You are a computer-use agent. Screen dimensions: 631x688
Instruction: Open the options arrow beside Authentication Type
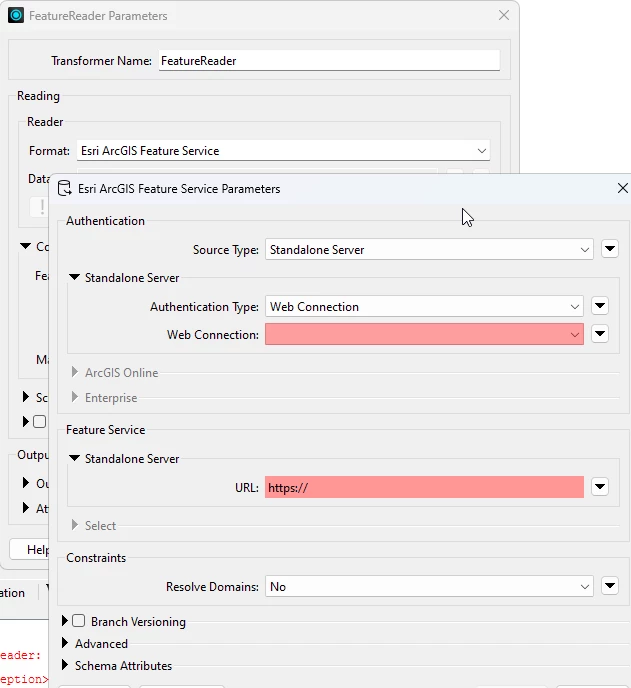click(x=599, y=305)
